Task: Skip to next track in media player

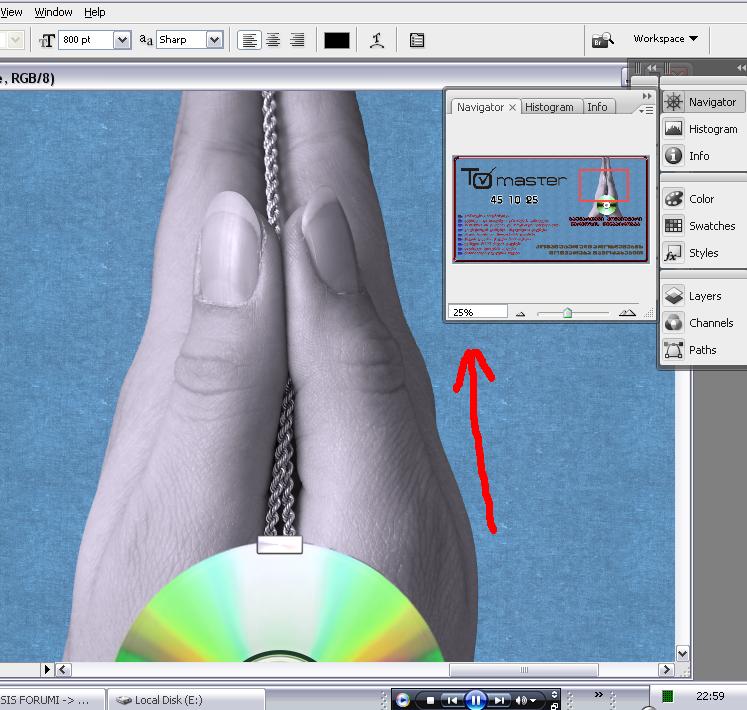Action: point(499,700)
